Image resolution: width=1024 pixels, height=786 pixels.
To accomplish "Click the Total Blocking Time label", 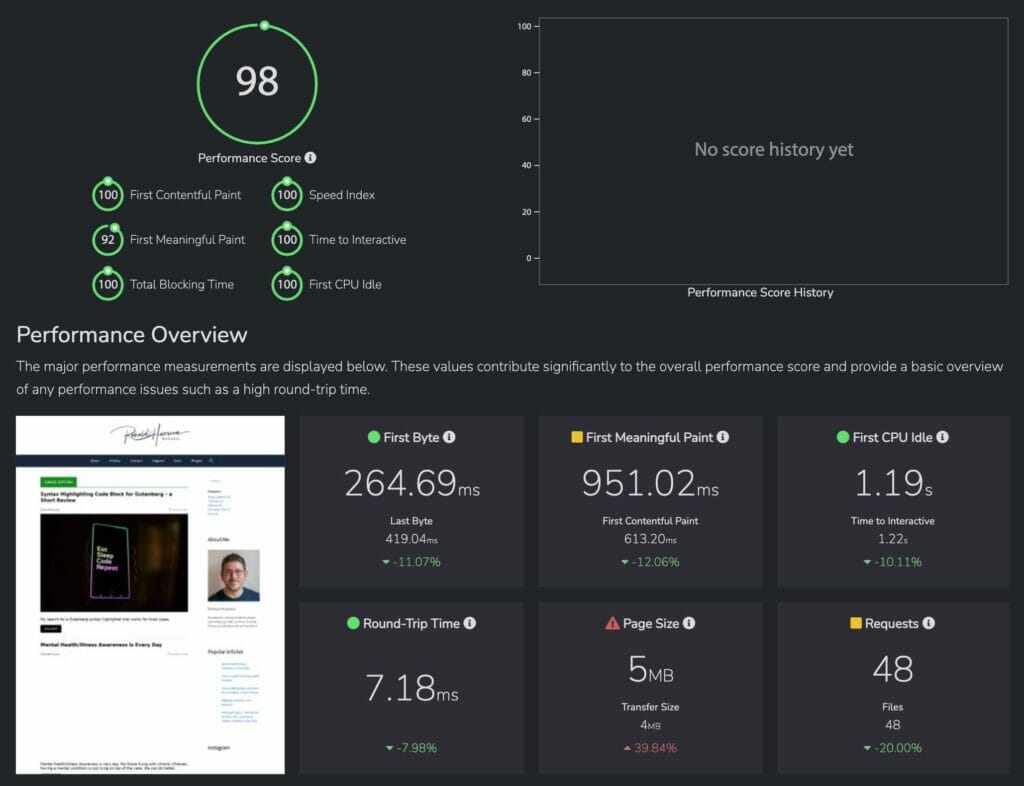I will 182,285.
